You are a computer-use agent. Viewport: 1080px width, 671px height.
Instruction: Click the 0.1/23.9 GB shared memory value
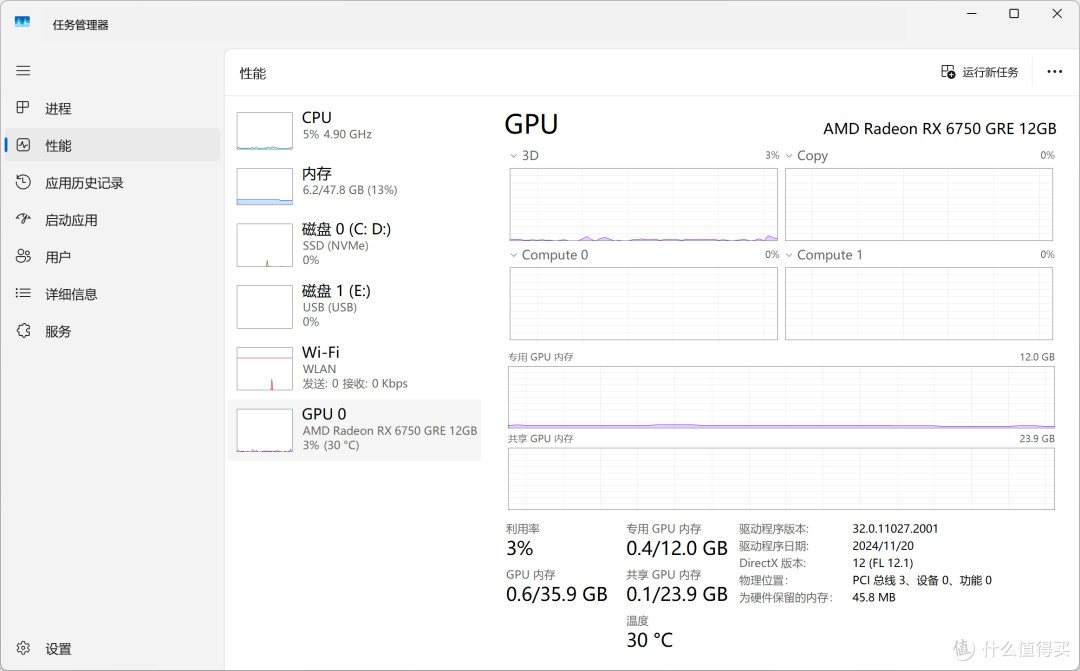point(676,595)
